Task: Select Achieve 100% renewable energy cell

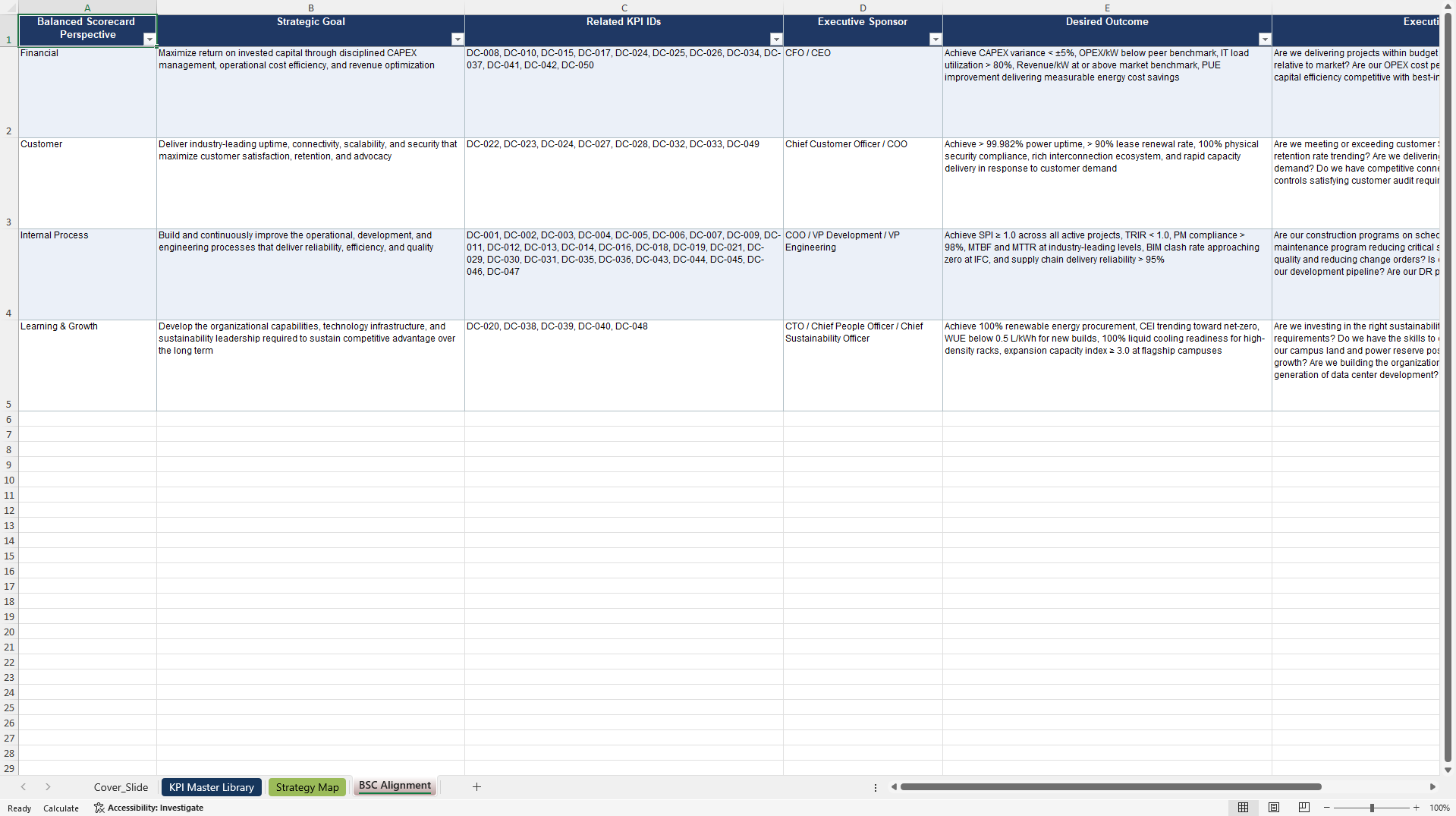Action: tap(1107, 366)
